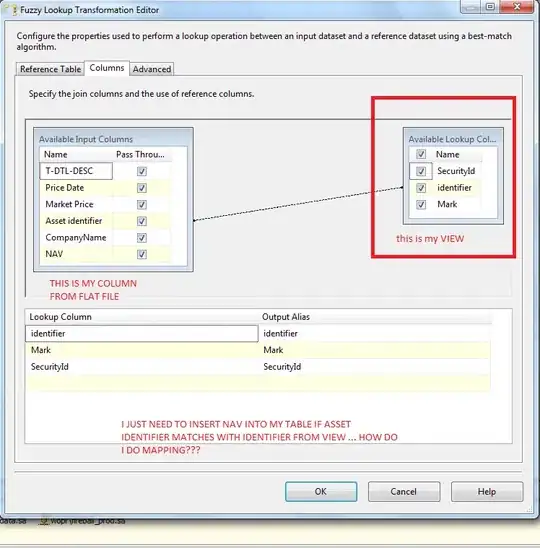Toggle pass-through checkbox for Asset identifier

tap(142, 221)
